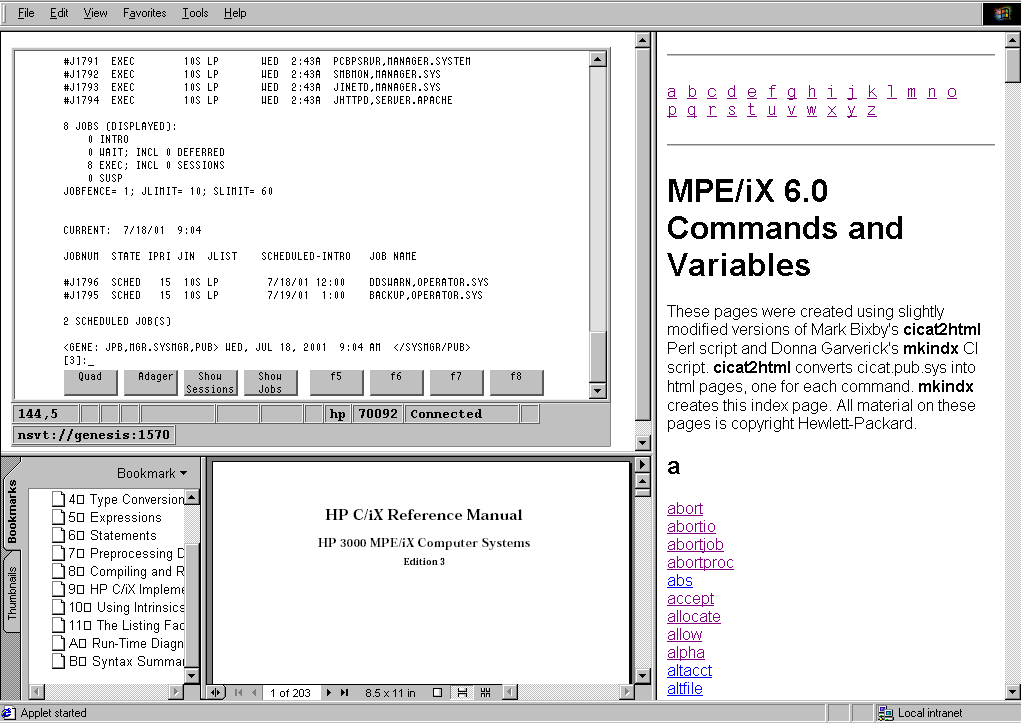Select continuous facing pages layout icon
Screen dimensions: 1021x723
pyautogui.click(x=485, y=692)
